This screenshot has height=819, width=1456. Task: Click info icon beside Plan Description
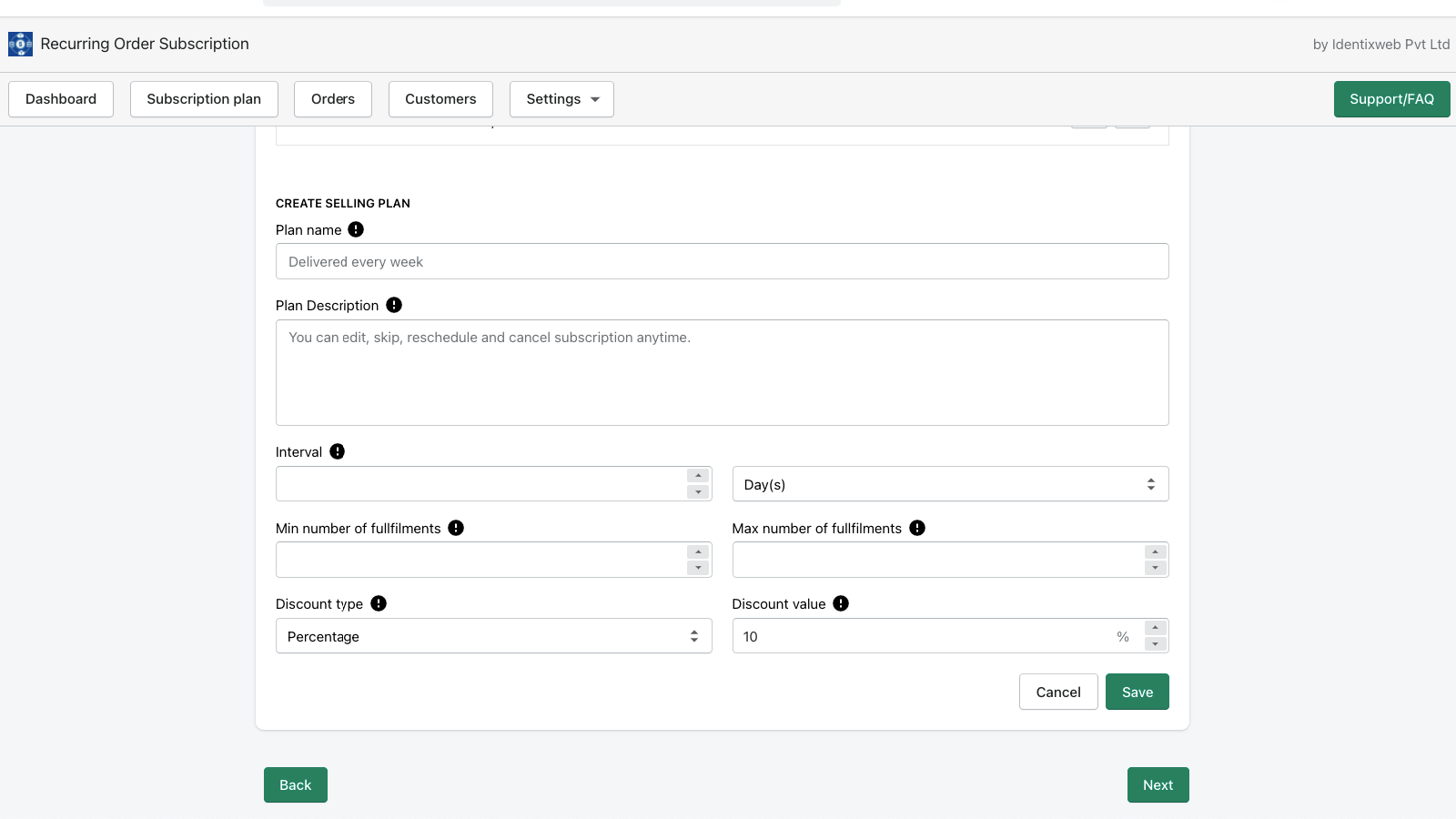pos(394,306)
